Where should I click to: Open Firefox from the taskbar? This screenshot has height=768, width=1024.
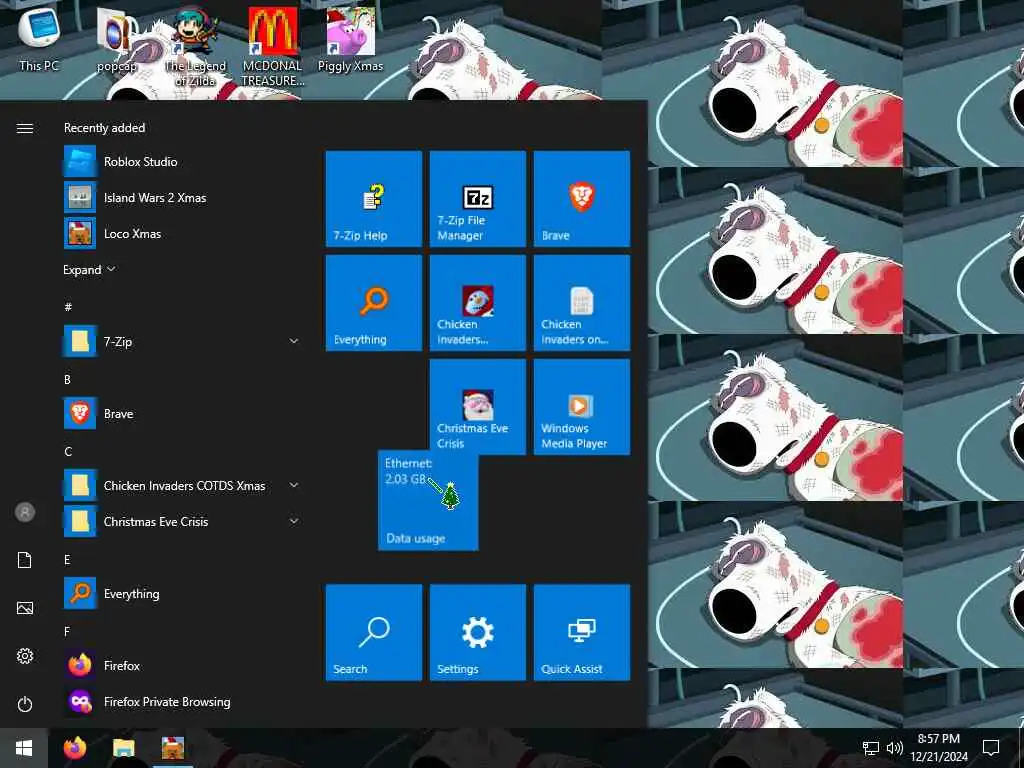75,748
